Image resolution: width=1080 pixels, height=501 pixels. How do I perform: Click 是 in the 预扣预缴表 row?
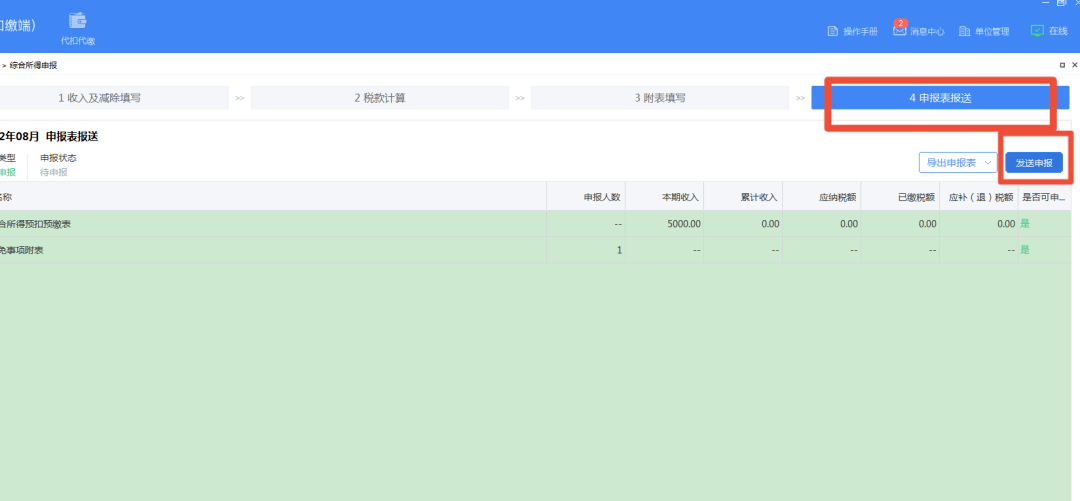[x=1025, y=224]
